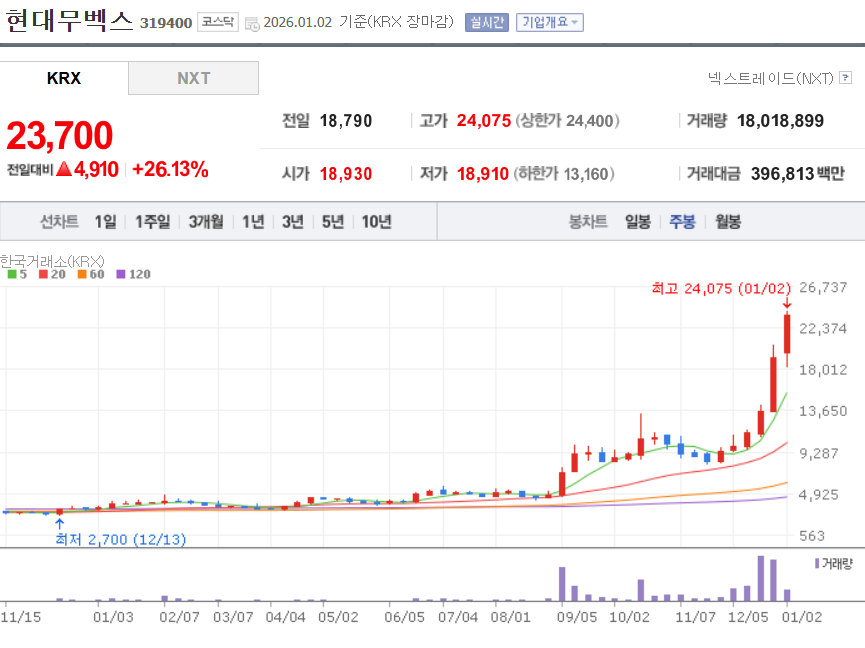Select the 10년 line chart period

[377, 221]
